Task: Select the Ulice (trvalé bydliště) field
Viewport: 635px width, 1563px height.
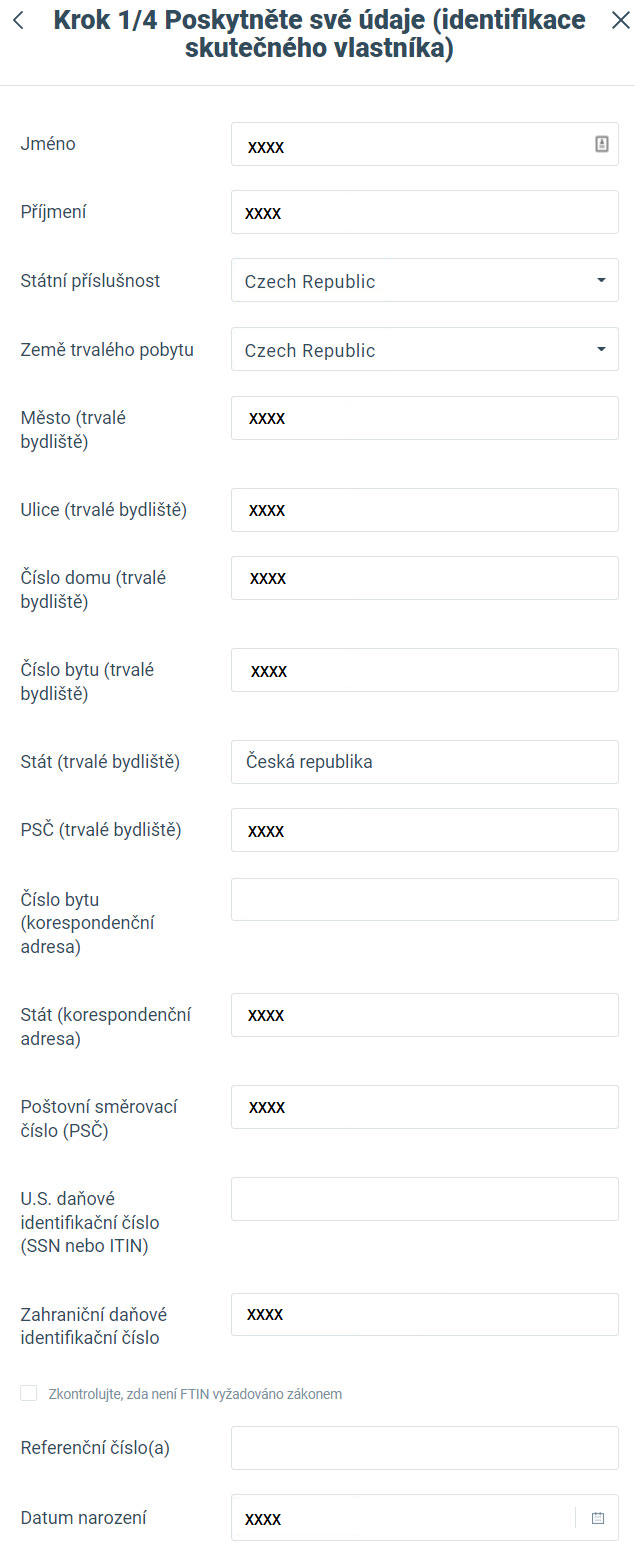Action: pyautogui.click(x=424, y=510)
